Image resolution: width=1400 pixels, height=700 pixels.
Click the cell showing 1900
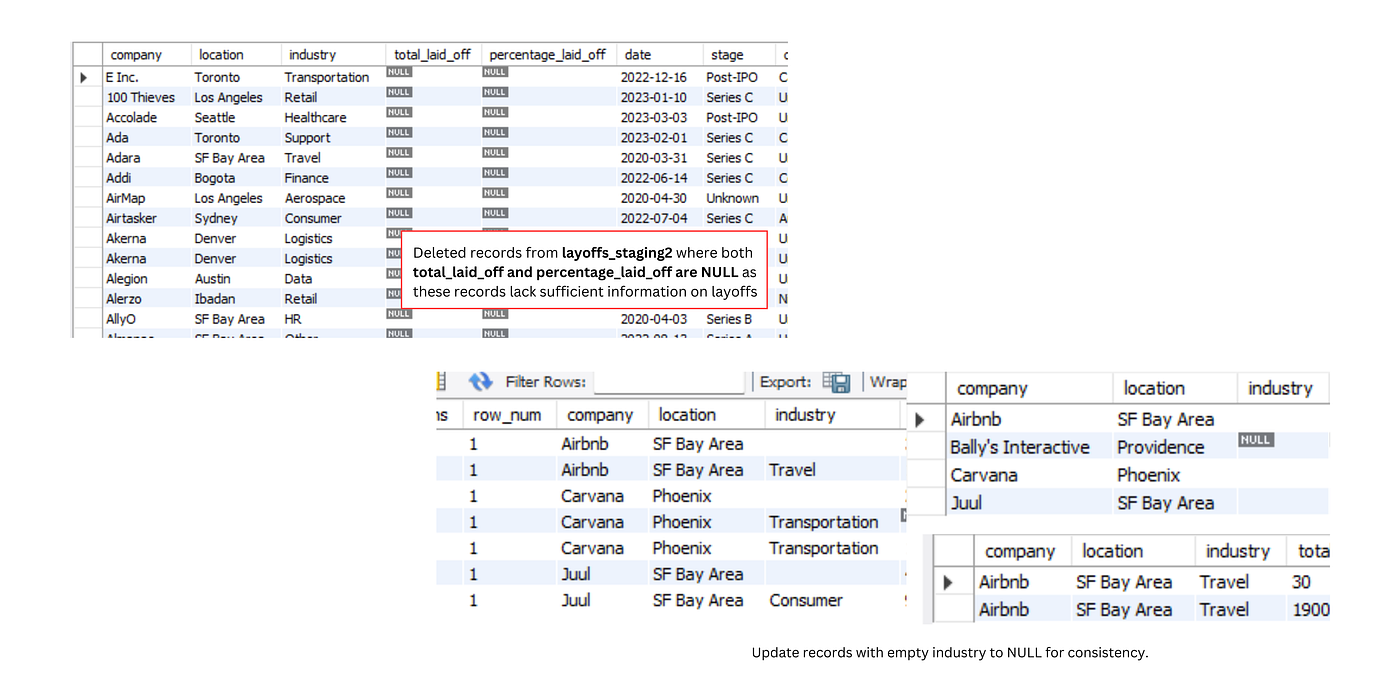[x=1310, y=609]
